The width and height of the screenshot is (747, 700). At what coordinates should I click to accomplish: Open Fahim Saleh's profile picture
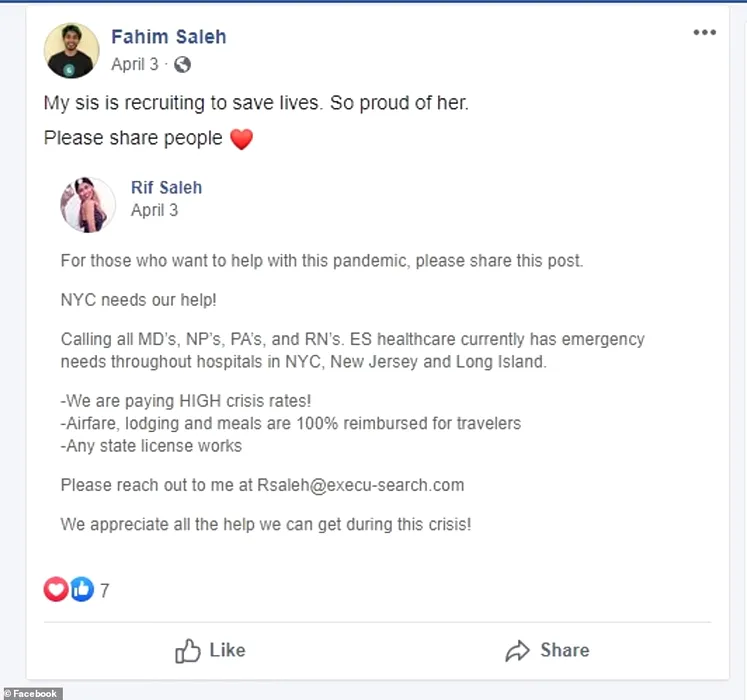(72, 50)
